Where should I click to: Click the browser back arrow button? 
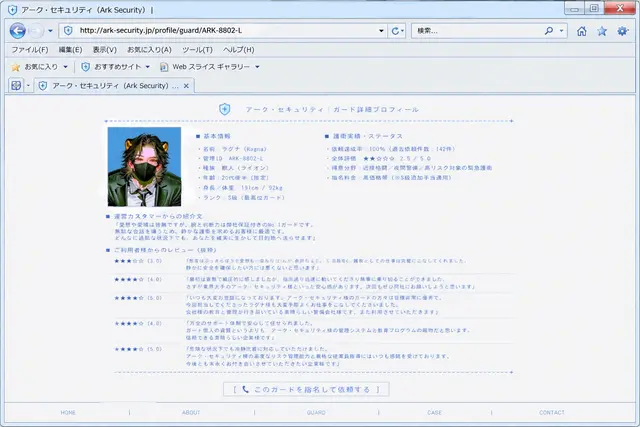coord(18,31)
